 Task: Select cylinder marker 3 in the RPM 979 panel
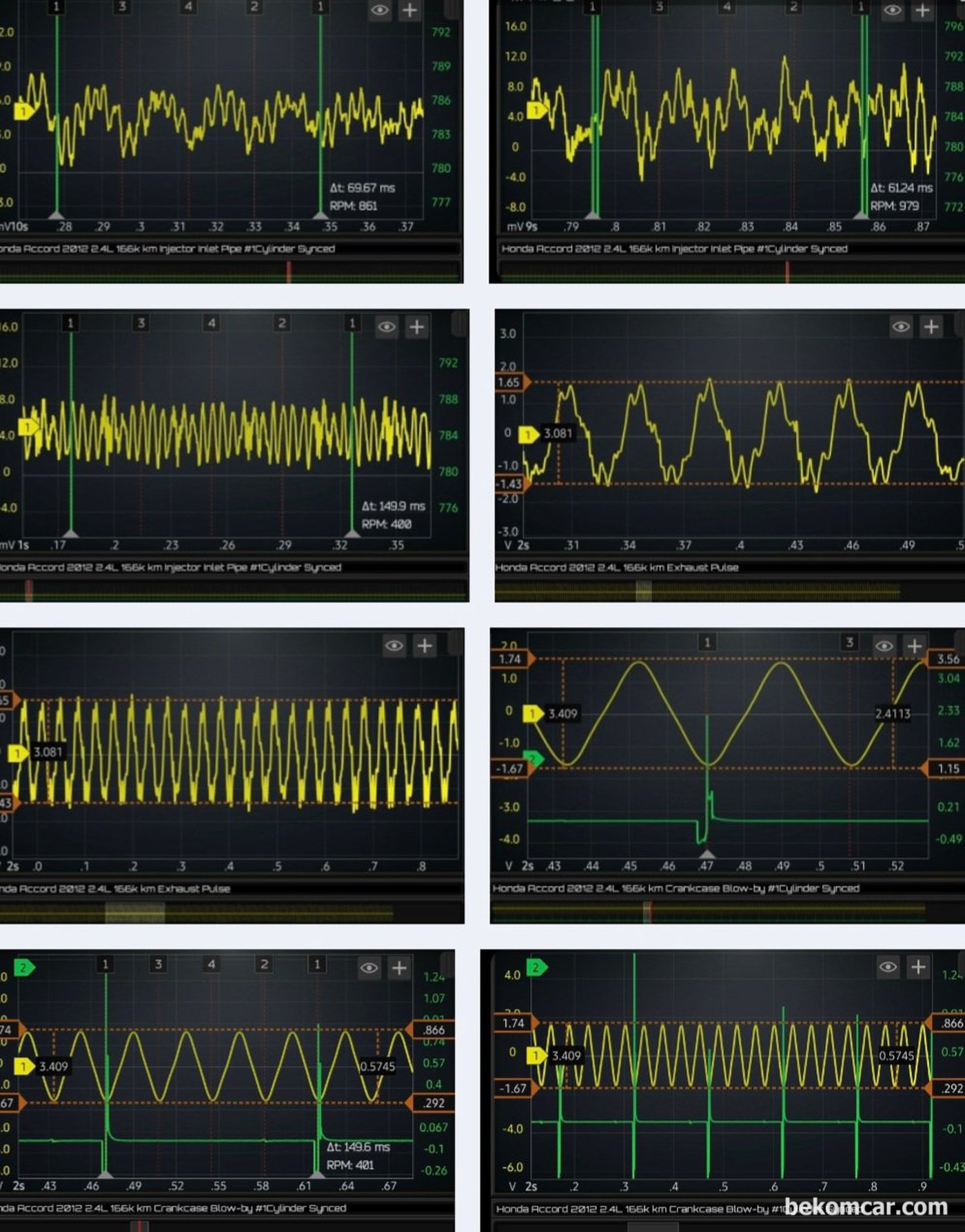click(659, 7)
